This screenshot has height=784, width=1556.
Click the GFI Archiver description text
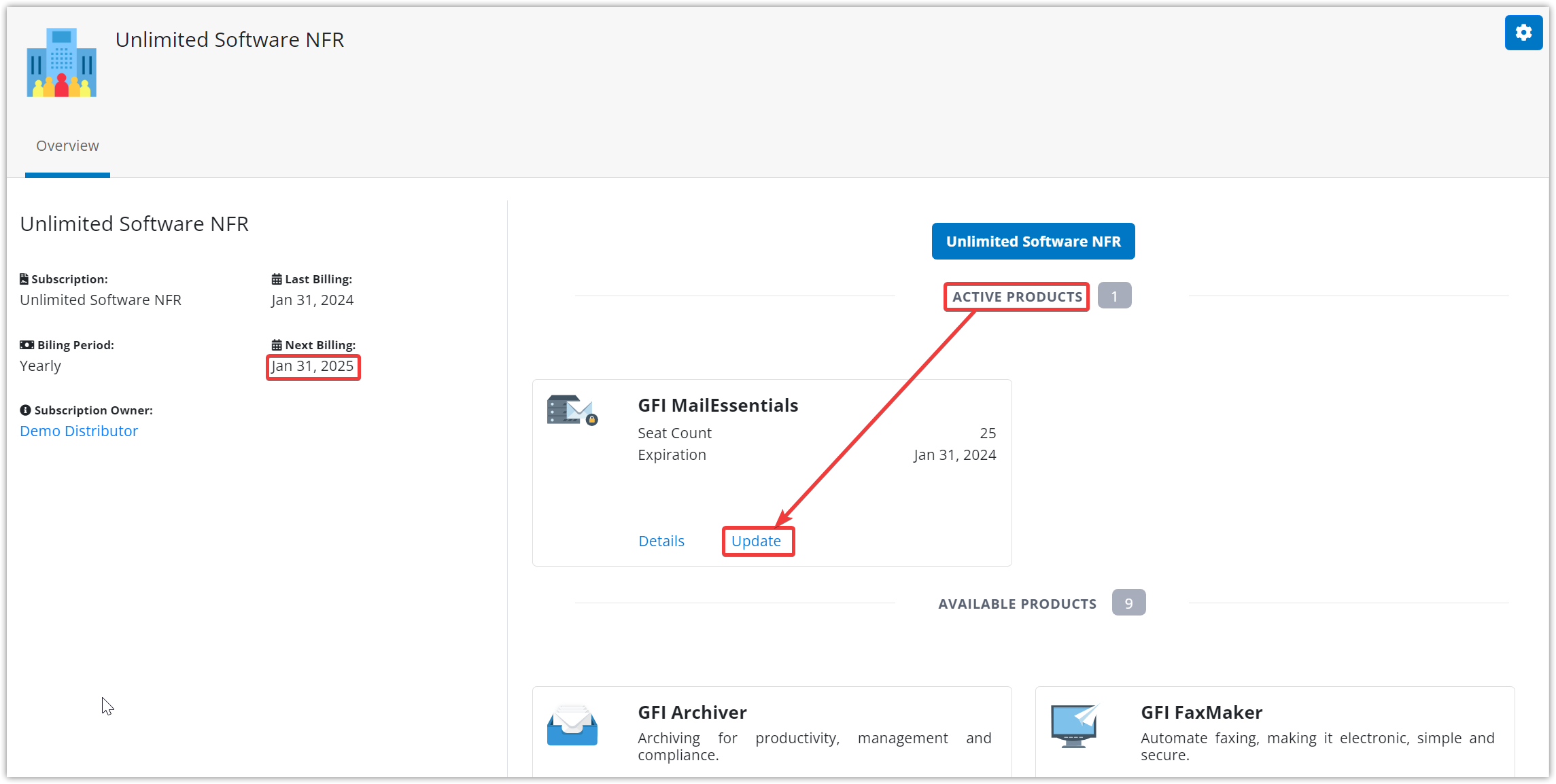pyautogui.click(x=814, y=746)
